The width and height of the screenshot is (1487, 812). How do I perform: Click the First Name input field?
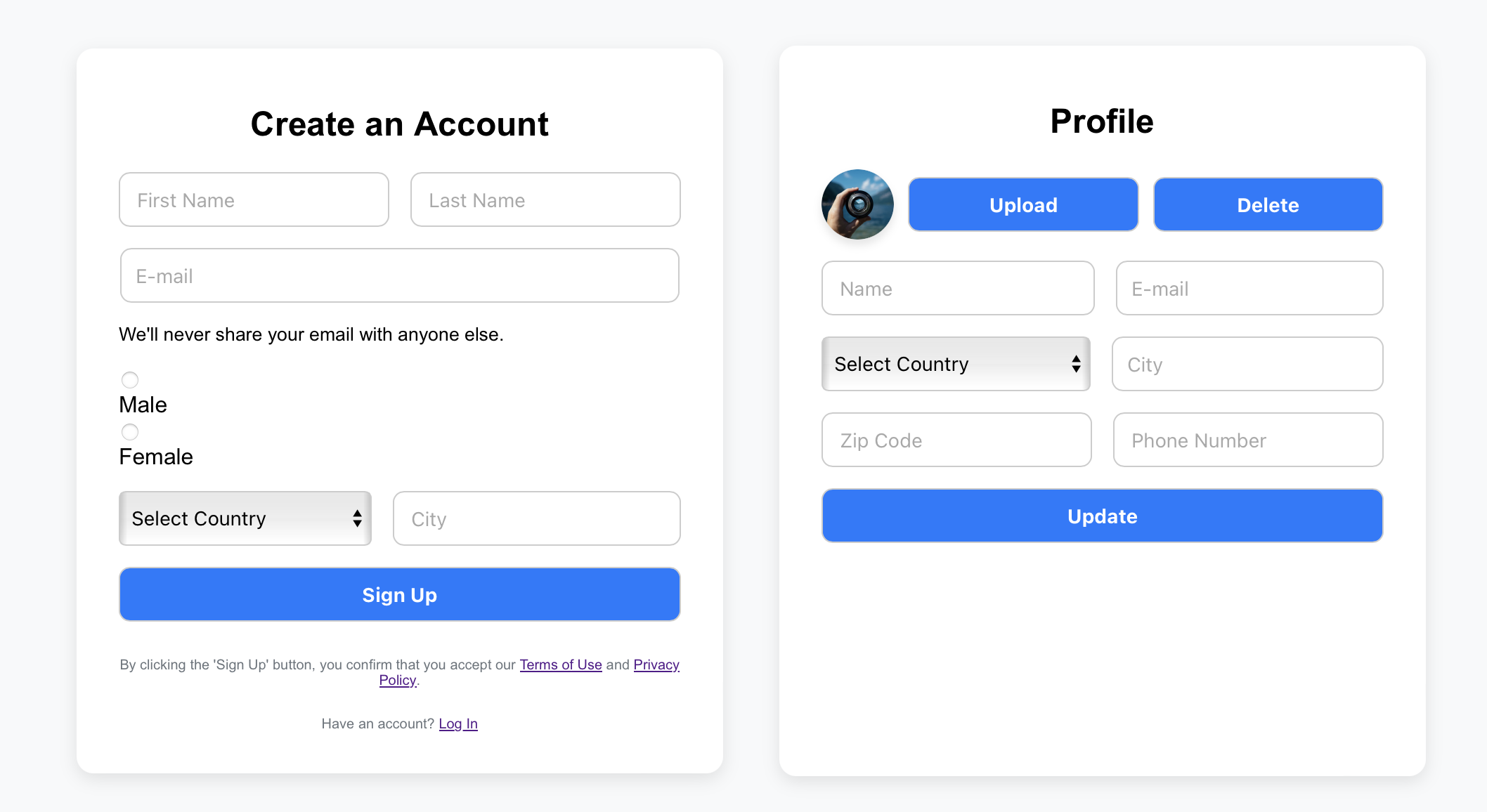tap(254, 199)
